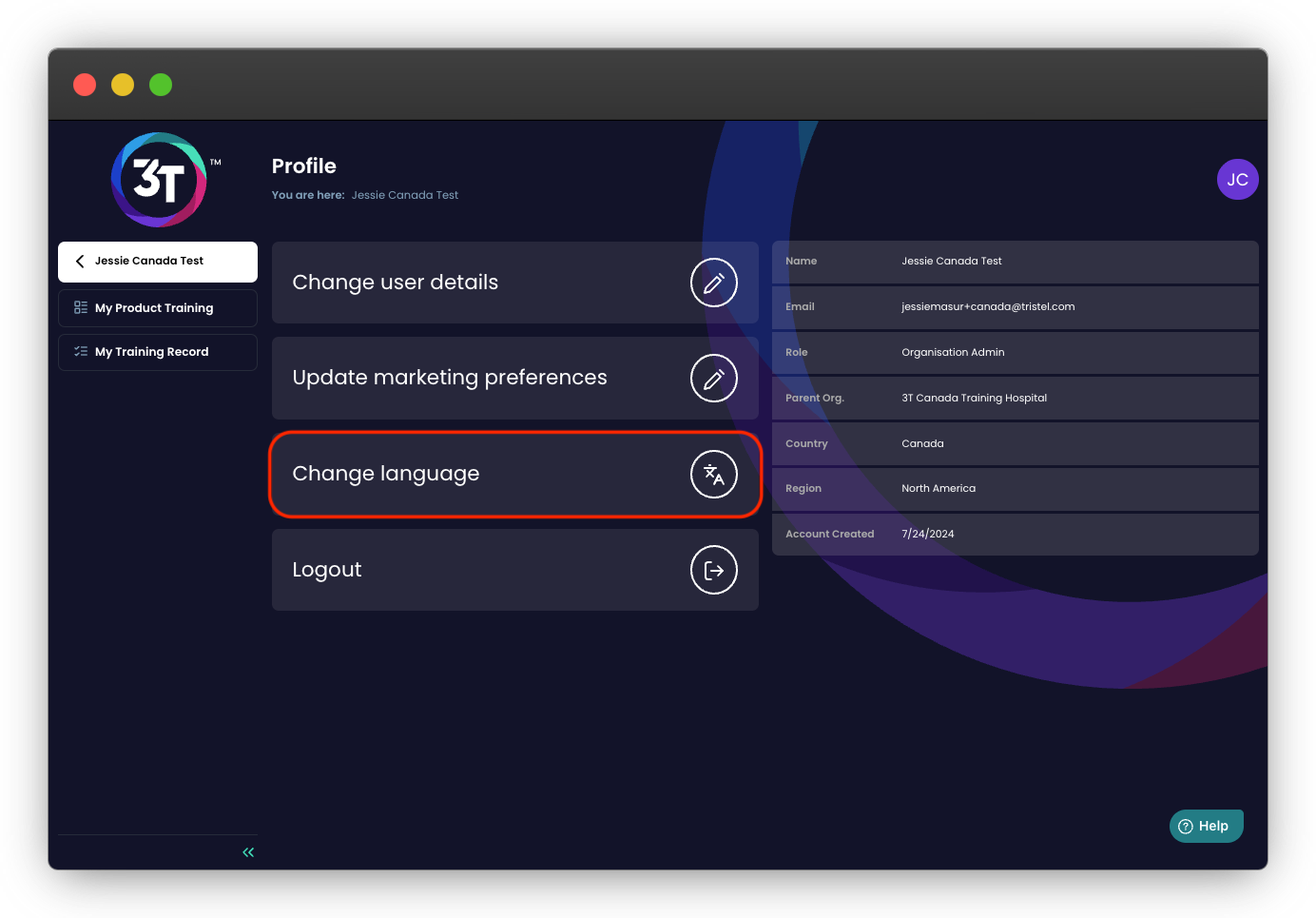
Task: Click the logout arrow icon
Action: pyautogui.click(x=713, y=570)
